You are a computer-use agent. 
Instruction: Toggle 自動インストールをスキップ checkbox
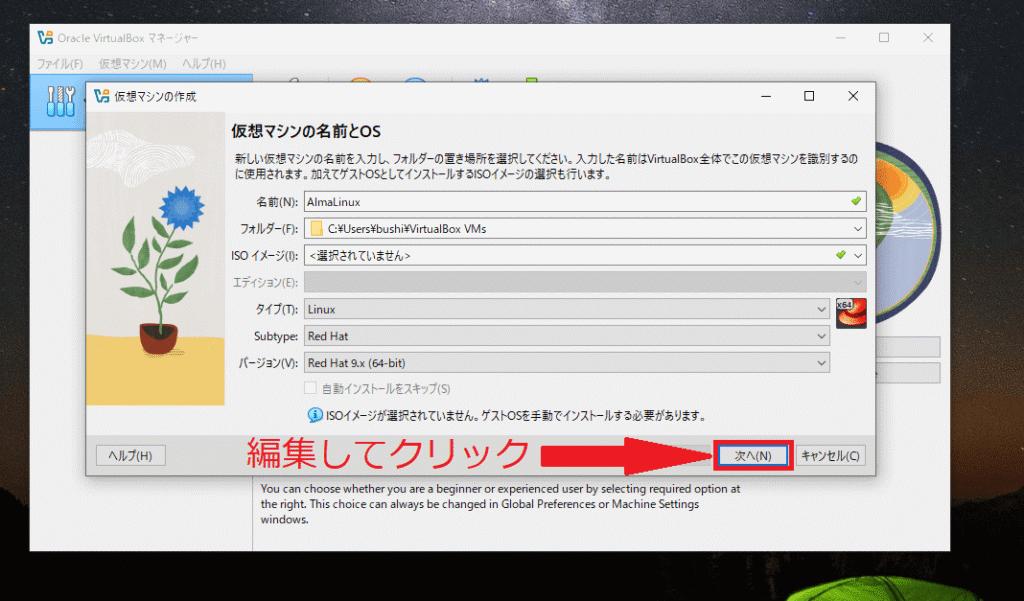[310, 388]
